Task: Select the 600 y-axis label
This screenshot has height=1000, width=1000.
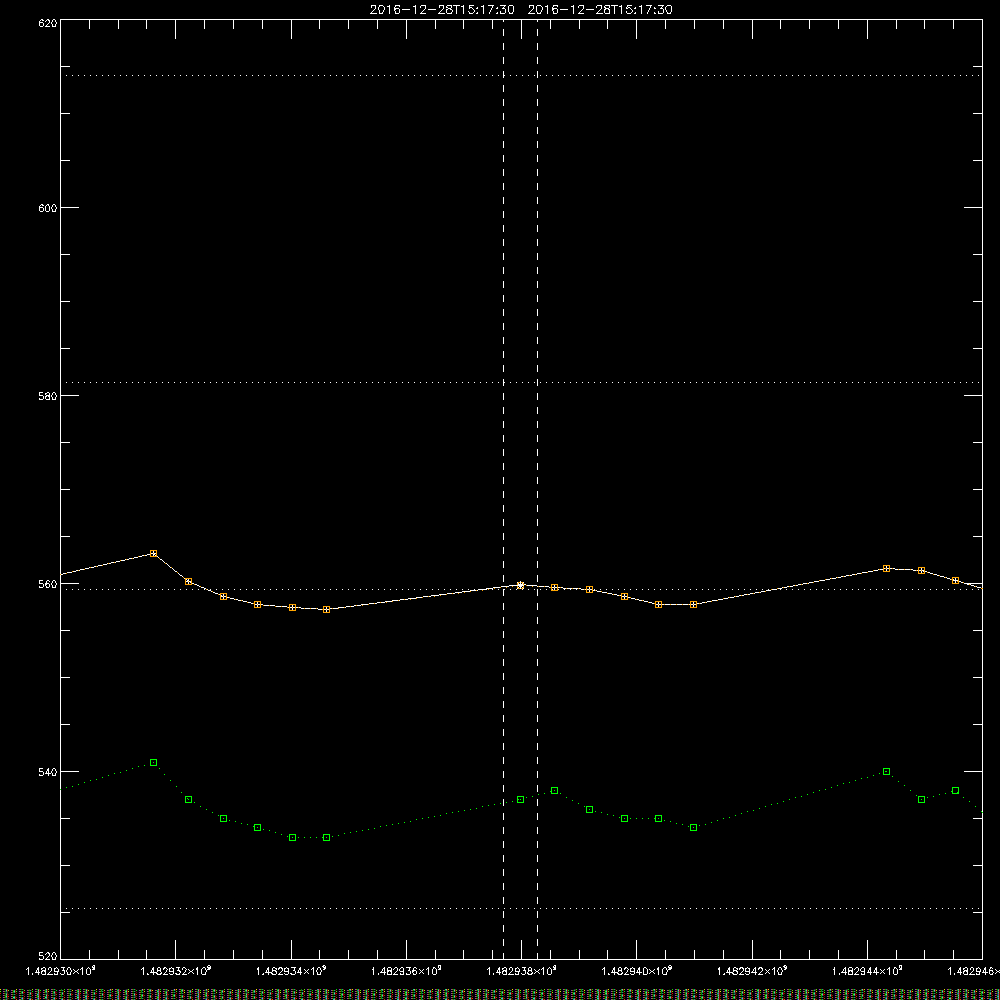Action: click(x=48, y=208)
